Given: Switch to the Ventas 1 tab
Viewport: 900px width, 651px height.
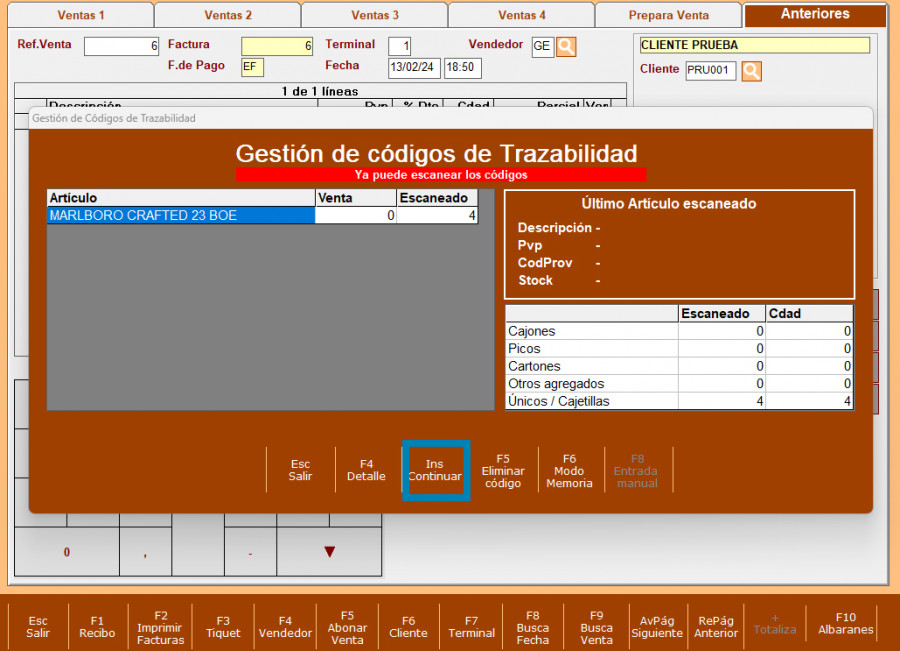Looking at the screenshot, I should (x=81, y=15).
